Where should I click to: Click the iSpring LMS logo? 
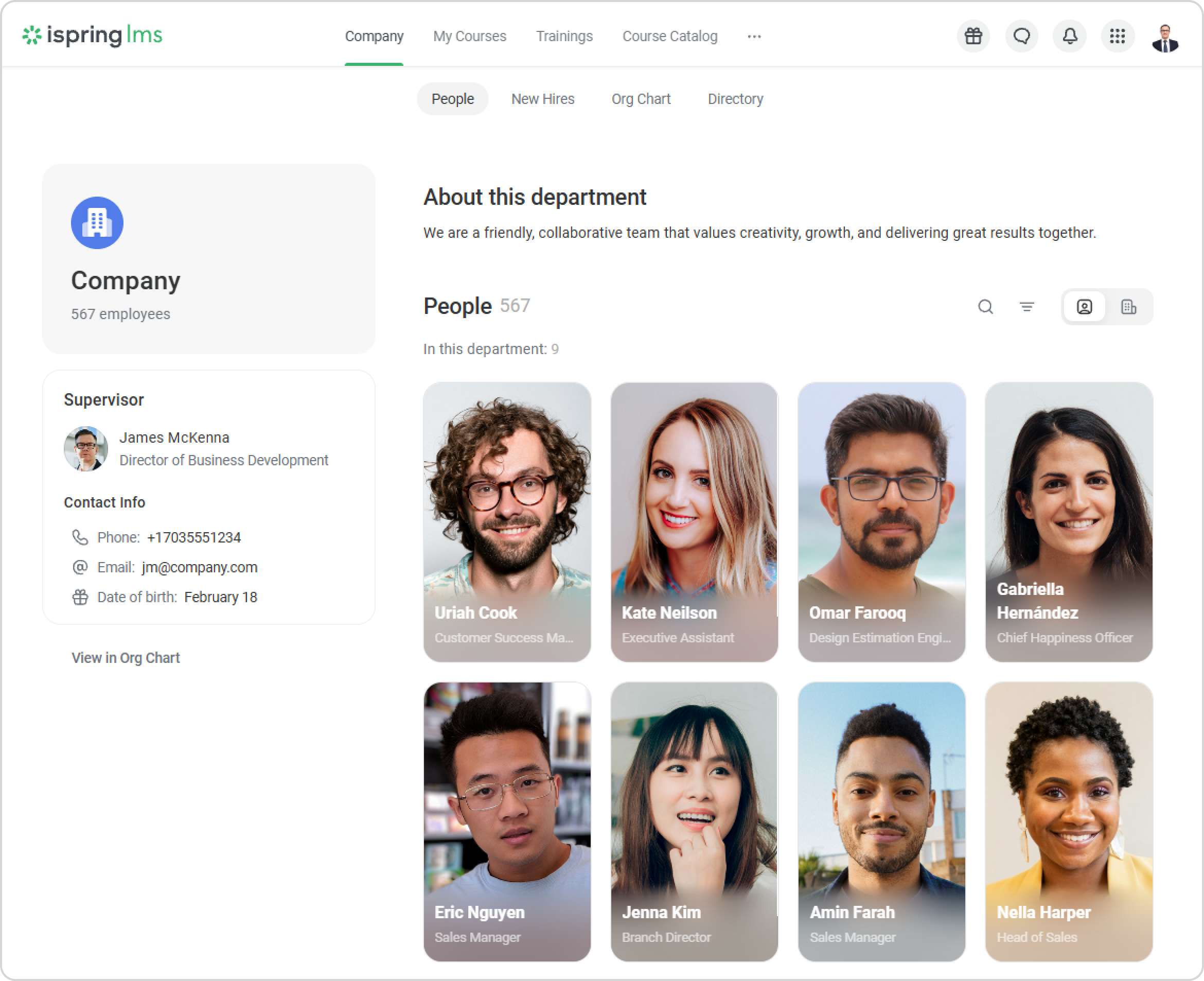coord(93,36)
